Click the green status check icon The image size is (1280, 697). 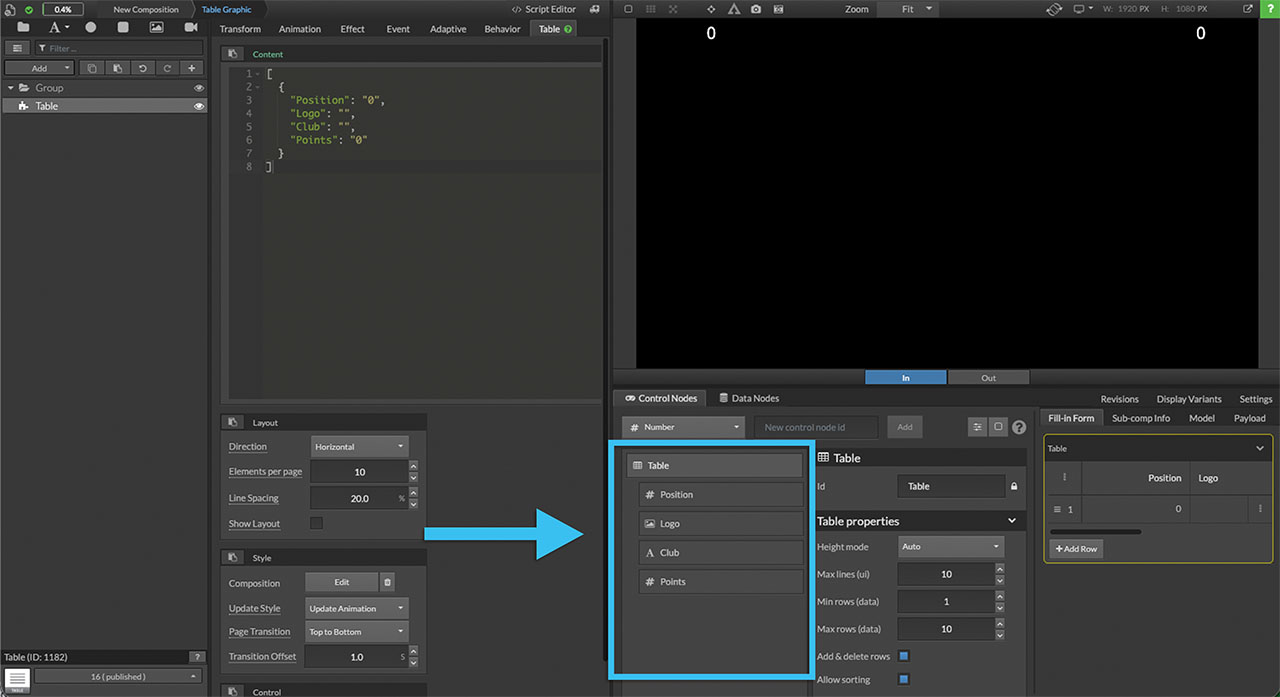tap(29, 9)
